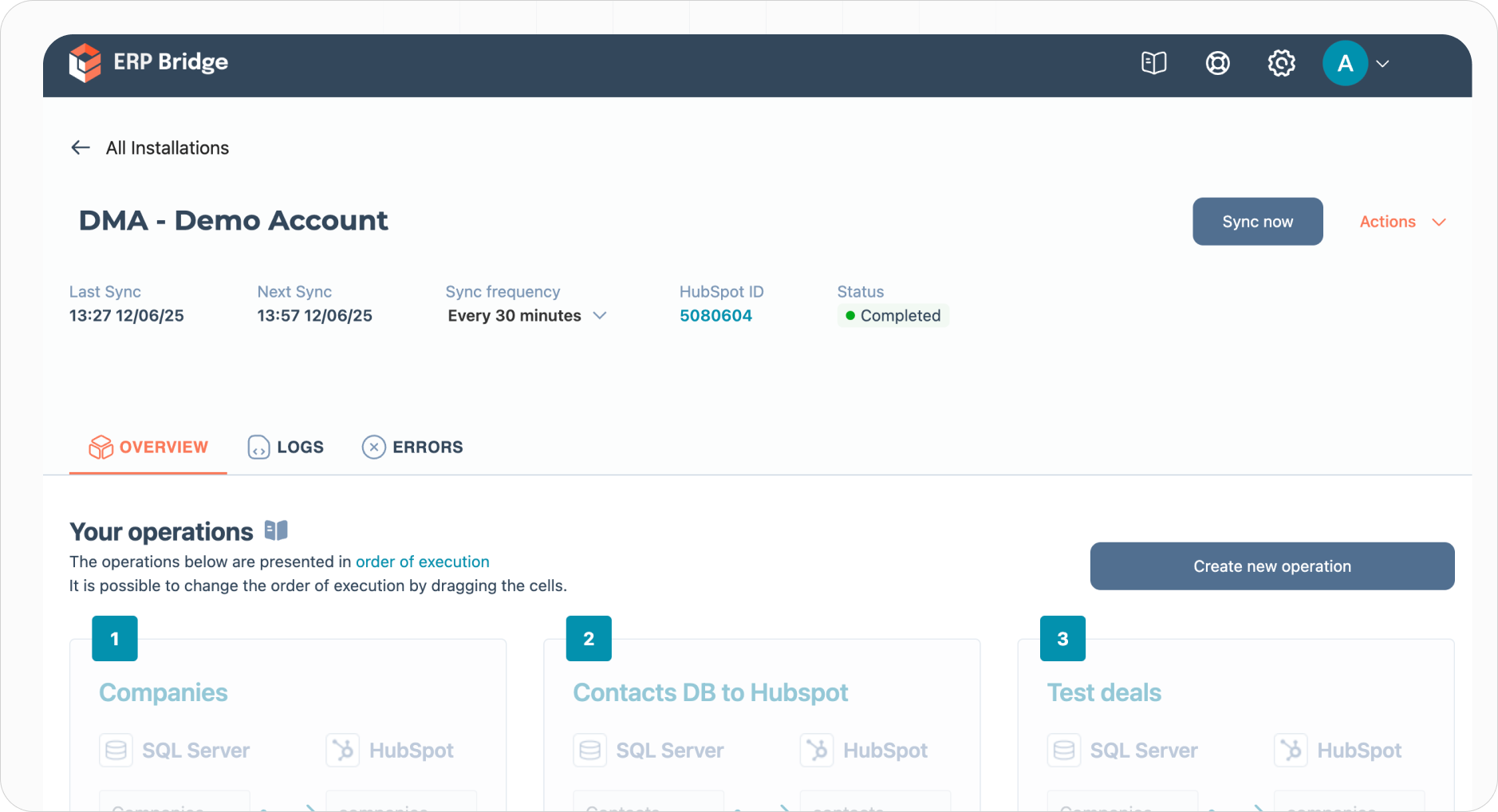Open HubSpot ID 5080604 link
This screenshot has height=812, width=1498.
715,316
